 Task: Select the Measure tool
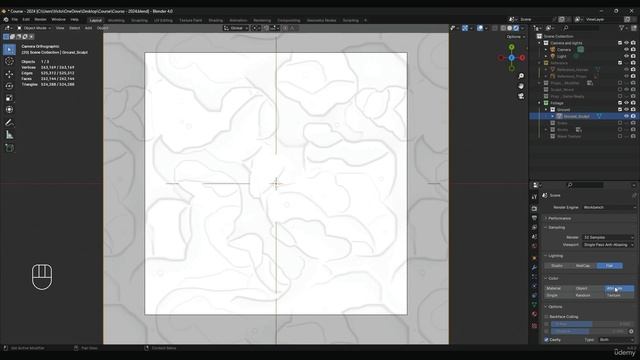(x=9, y=135)
